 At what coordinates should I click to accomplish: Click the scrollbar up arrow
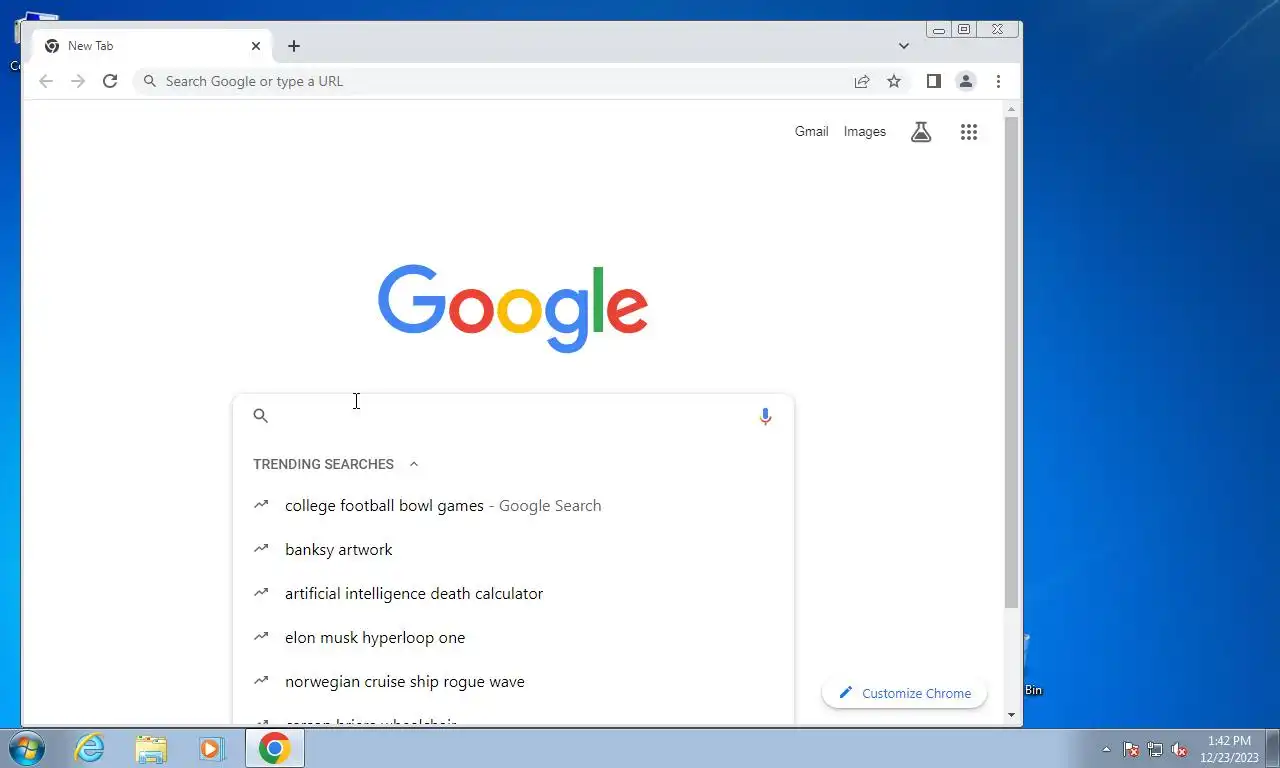point(1011,108)
